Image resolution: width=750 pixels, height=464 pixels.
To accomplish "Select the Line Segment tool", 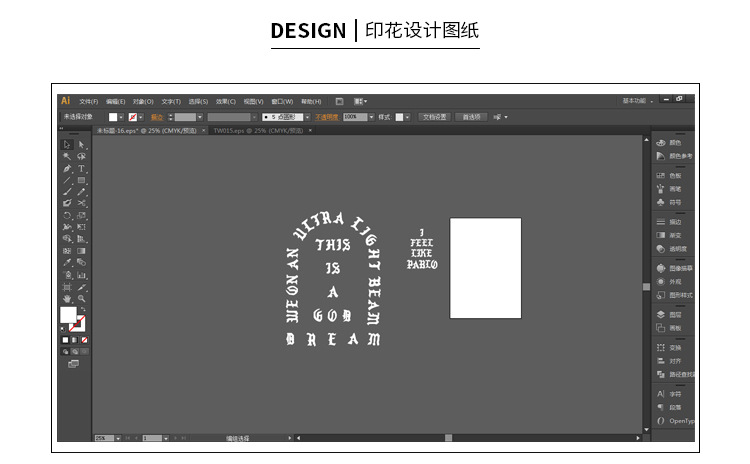I will (67, 180).
